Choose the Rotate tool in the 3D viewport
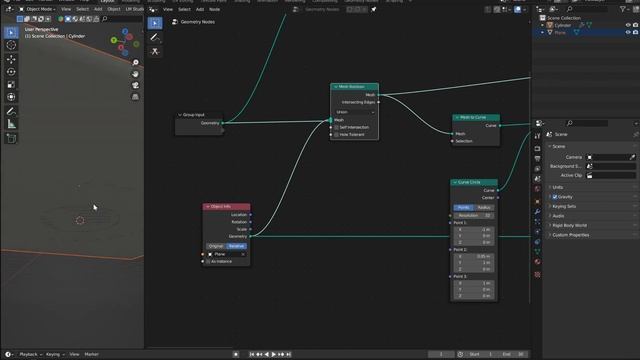 pyautogui.click(x=11, y=72)
